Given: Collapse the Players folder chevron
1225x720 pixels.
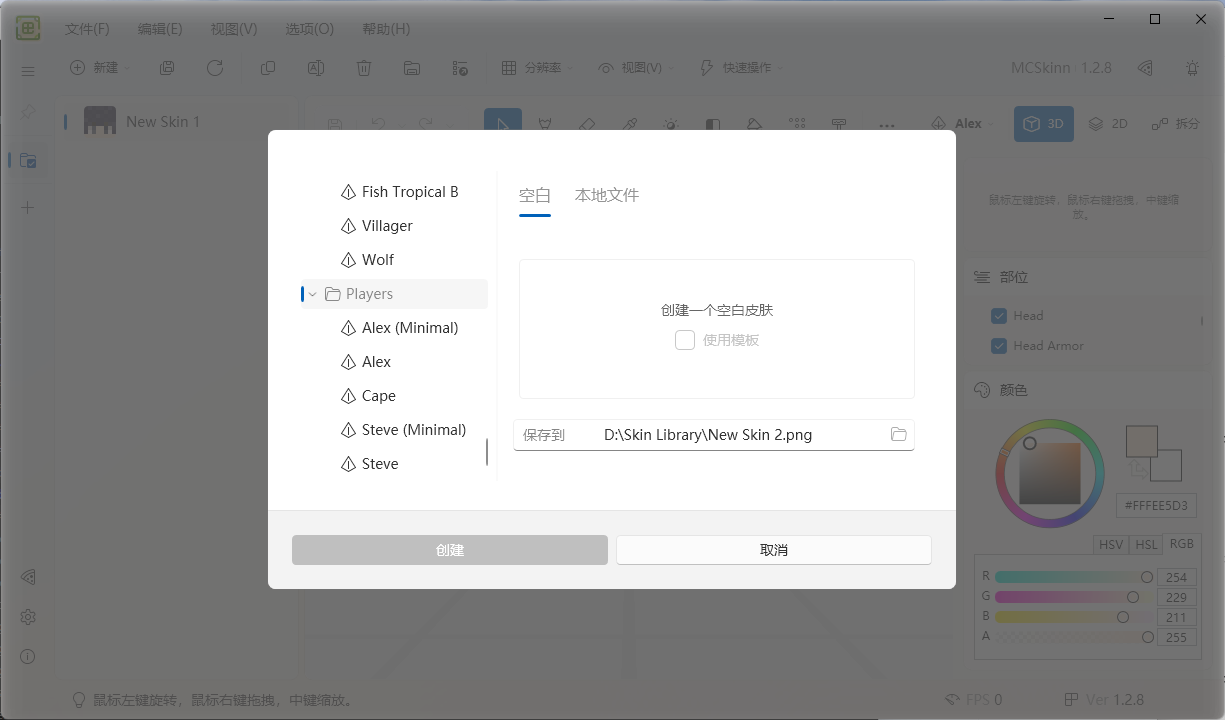Looking at the screenshot, I should (313, 294).
